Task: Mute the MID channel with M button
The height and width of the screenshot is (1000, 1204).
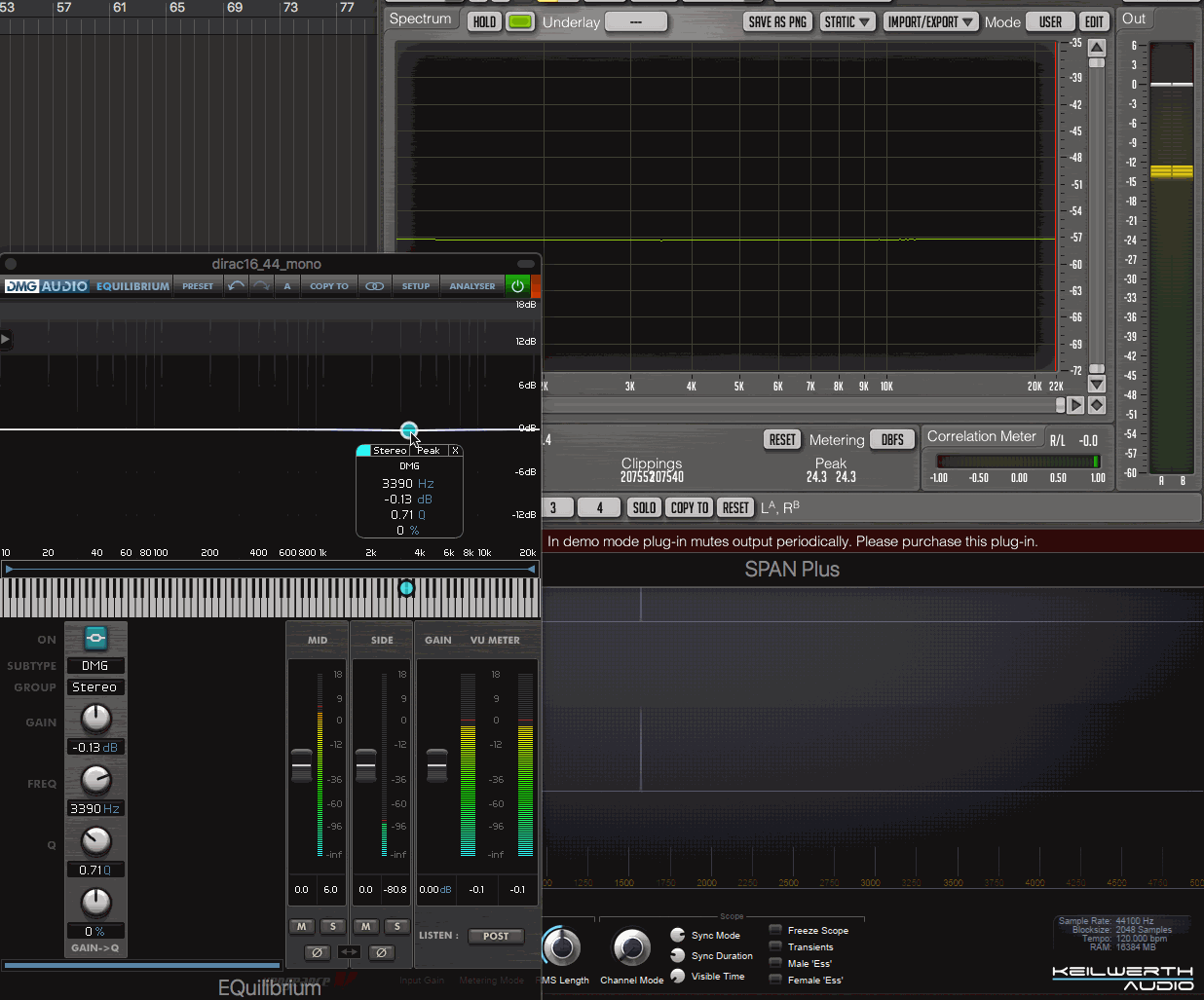Action: (302, 926)
